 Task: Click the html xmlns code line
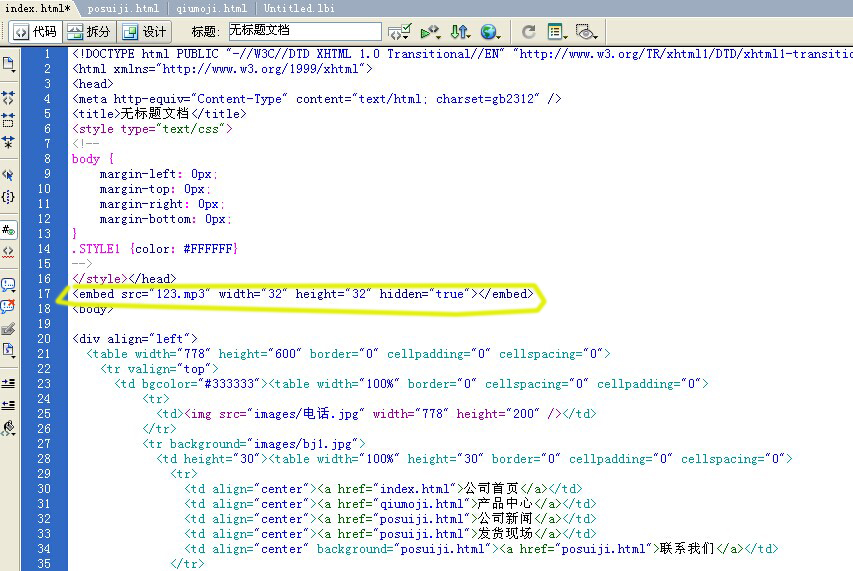(222, 69)
